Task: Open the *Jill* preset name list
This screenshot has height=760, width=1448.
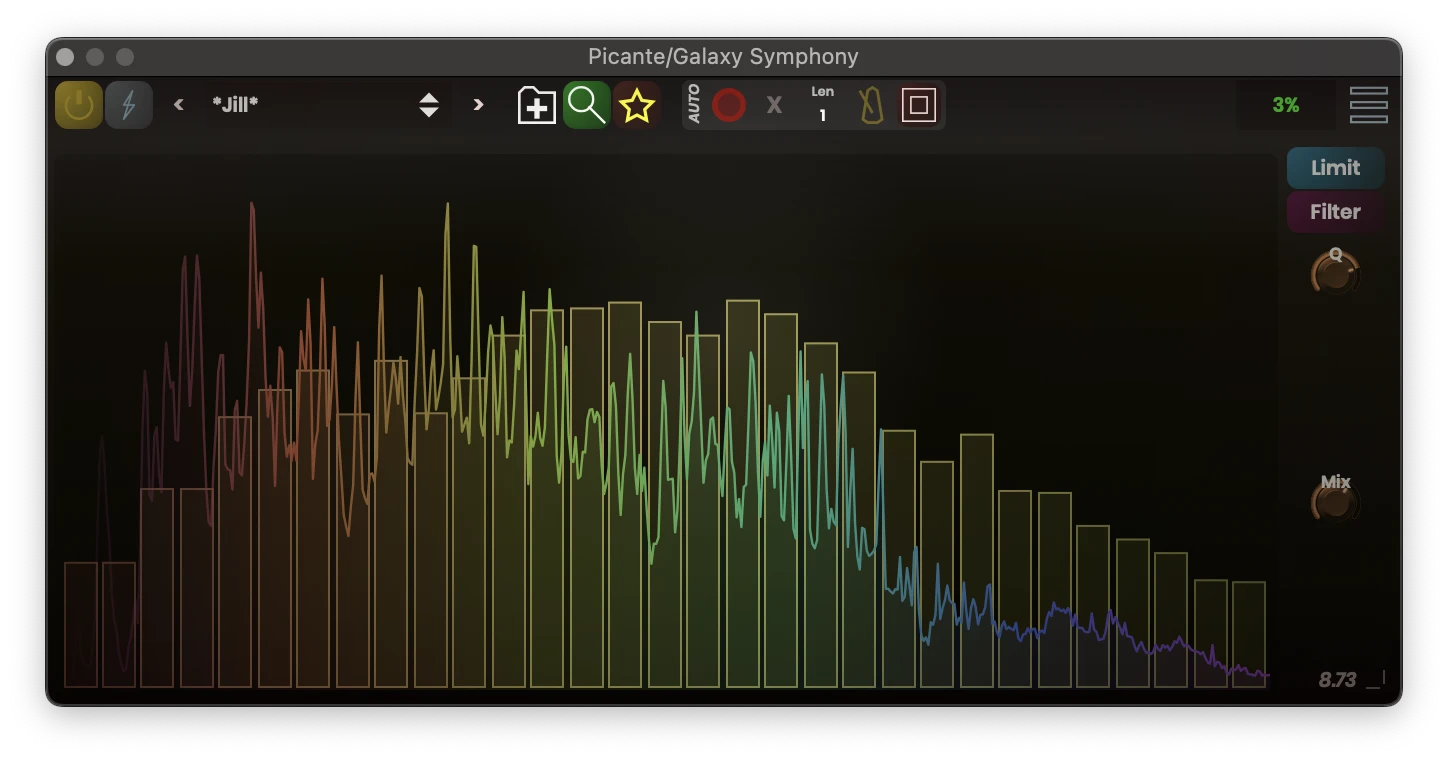Action: point(300,105)
